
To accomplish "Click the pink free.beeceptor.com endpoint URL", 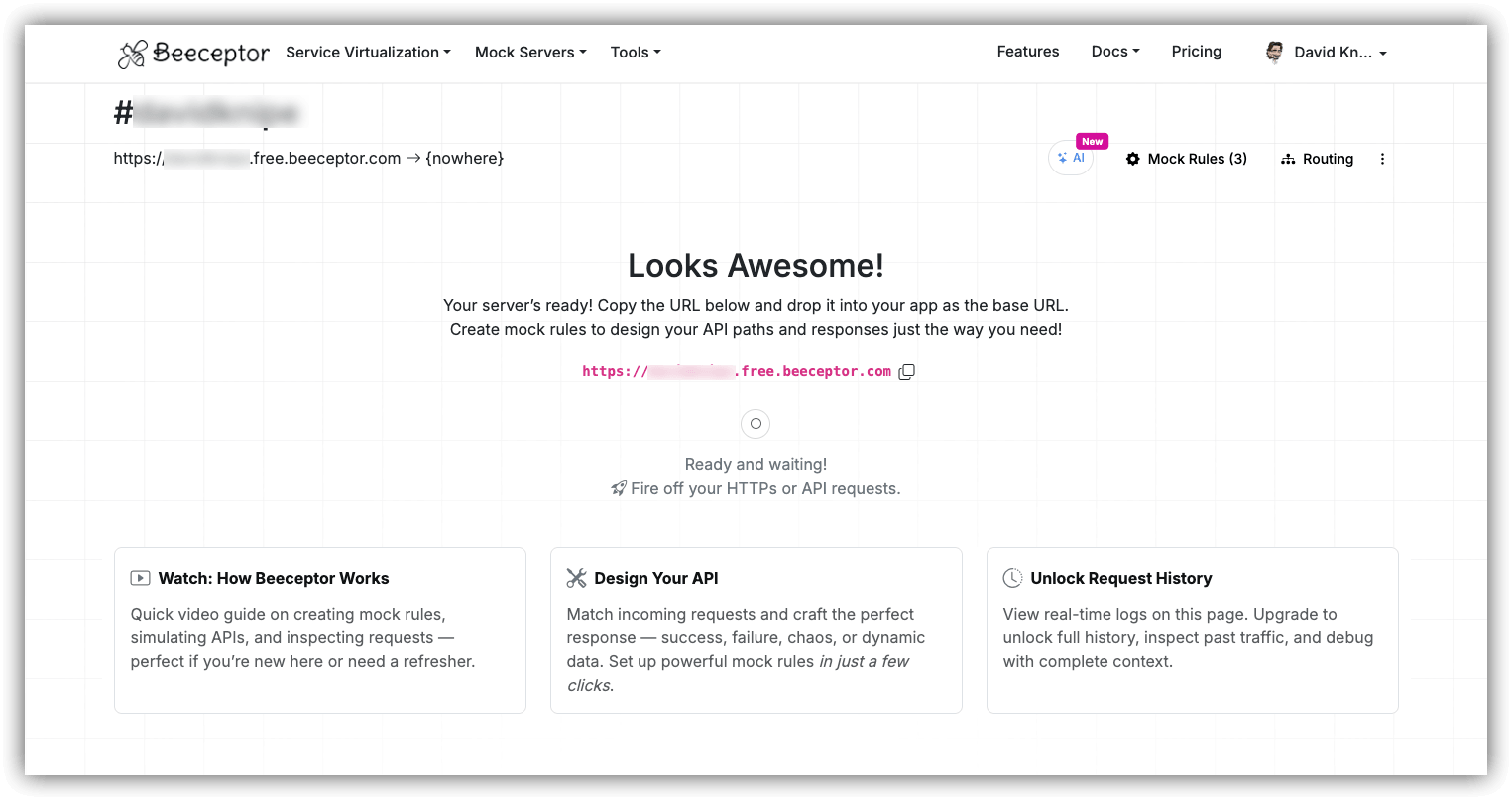I will click(737, 371).
